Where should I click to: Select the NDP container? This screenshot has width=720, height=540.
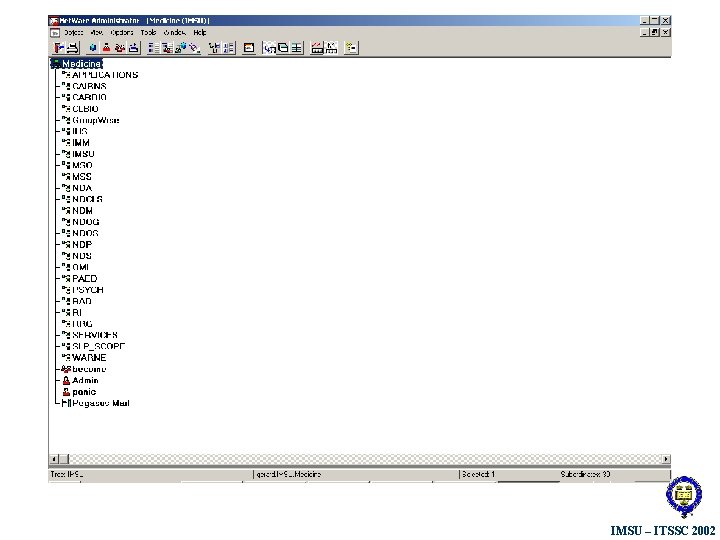coord(82,244)
